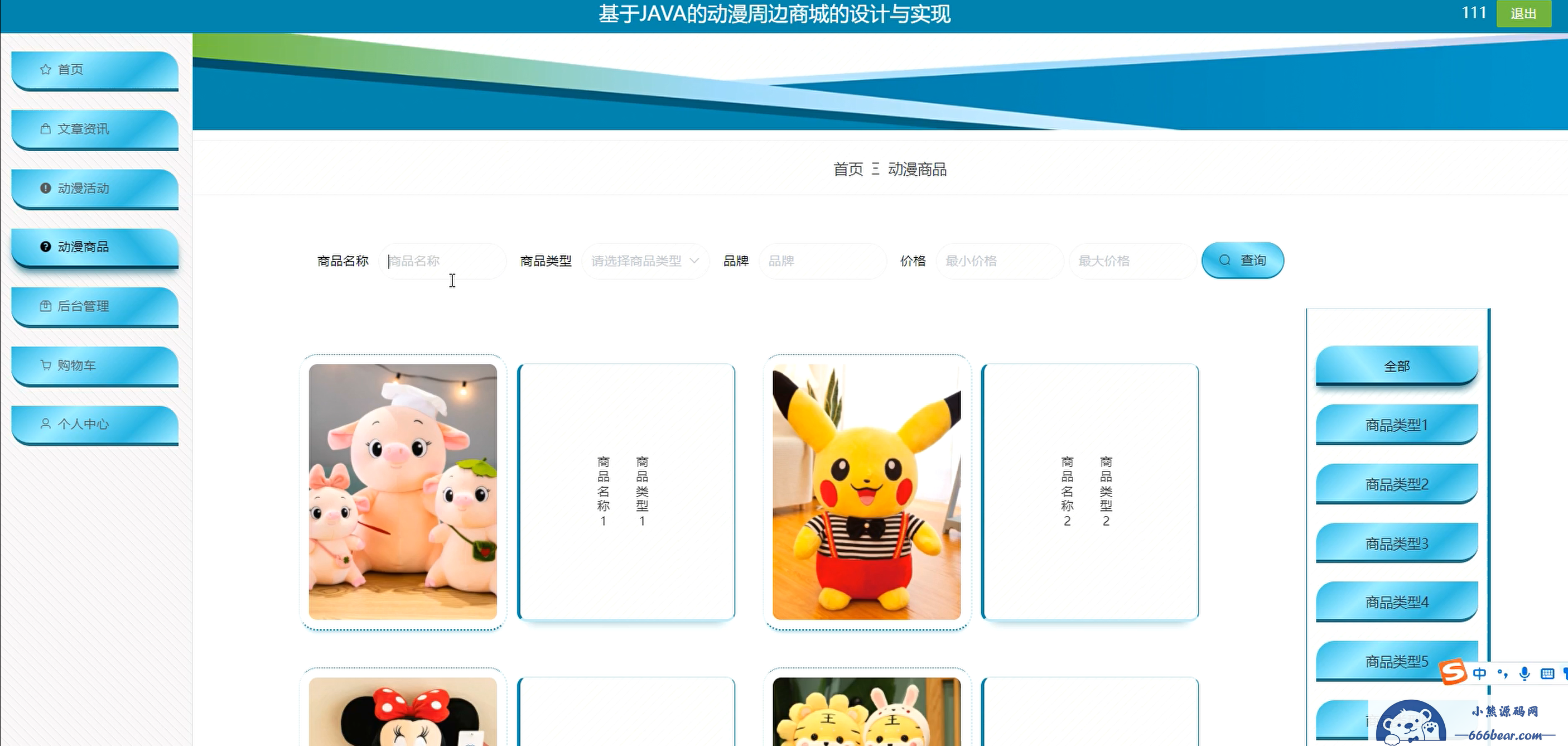Click the exclamation icon beside 动漫活动

coord(45,188)
